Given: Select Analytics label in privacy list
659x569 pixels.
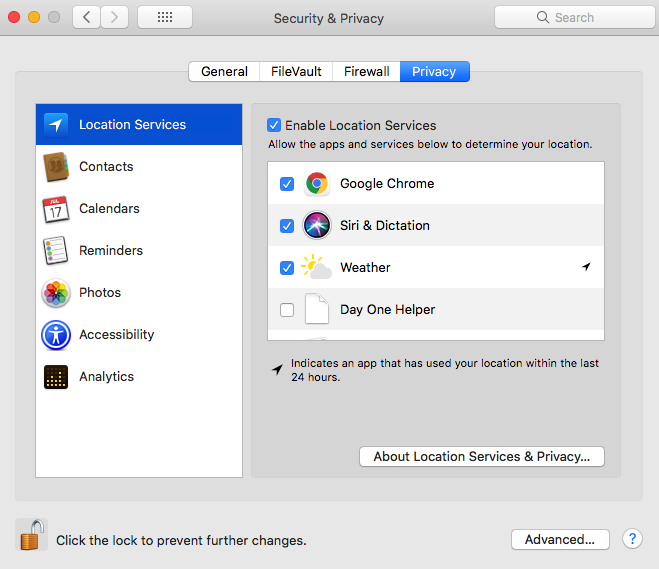Looking at the screenshot, I should point(107,377).
